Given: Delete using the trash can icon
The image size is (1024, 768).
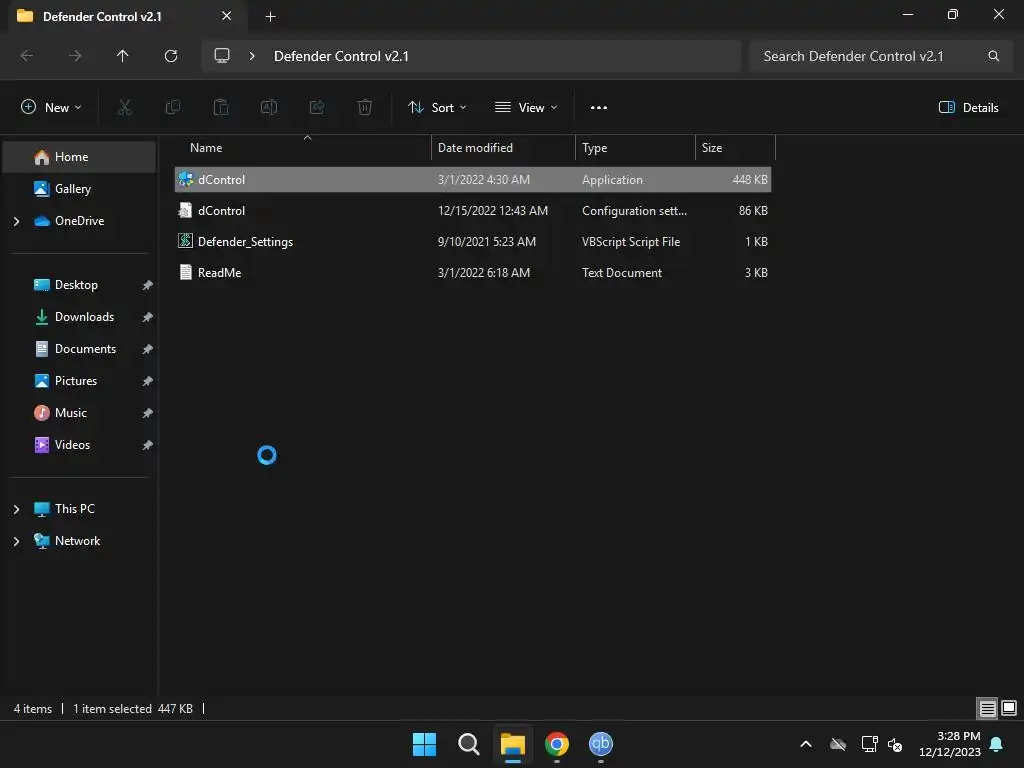Looking at the screenshot, I should pos(365,108).
